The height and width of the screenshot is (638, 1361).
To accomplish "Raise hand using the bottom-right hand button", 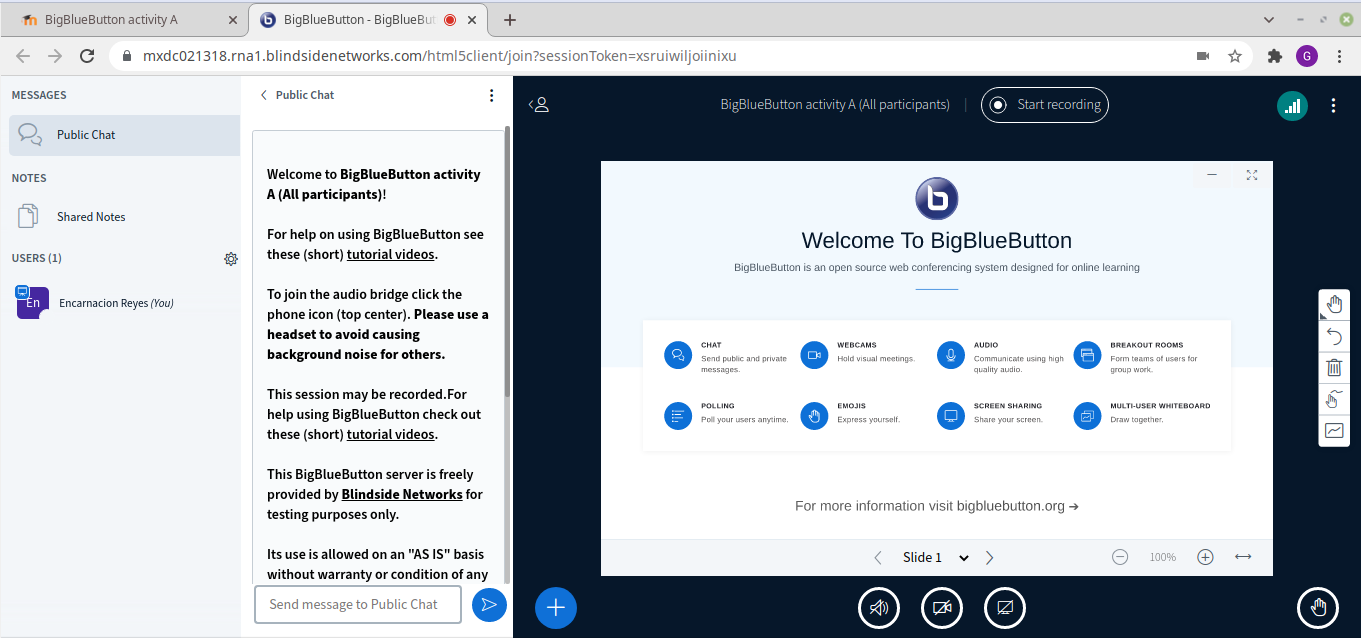I will tap(1318, 607).
